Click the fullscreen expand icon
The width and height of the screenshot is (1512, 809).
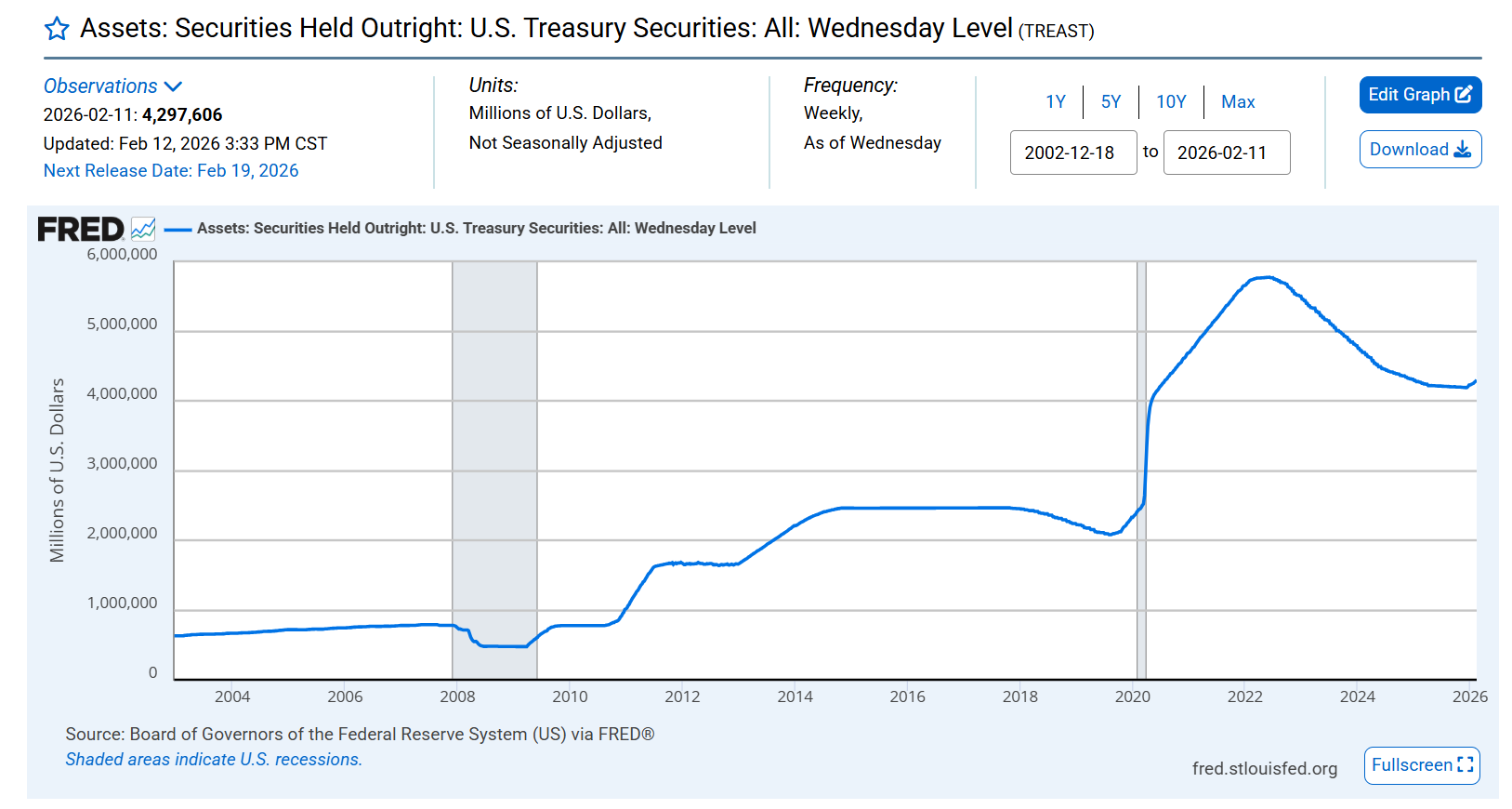(1466, 764)
